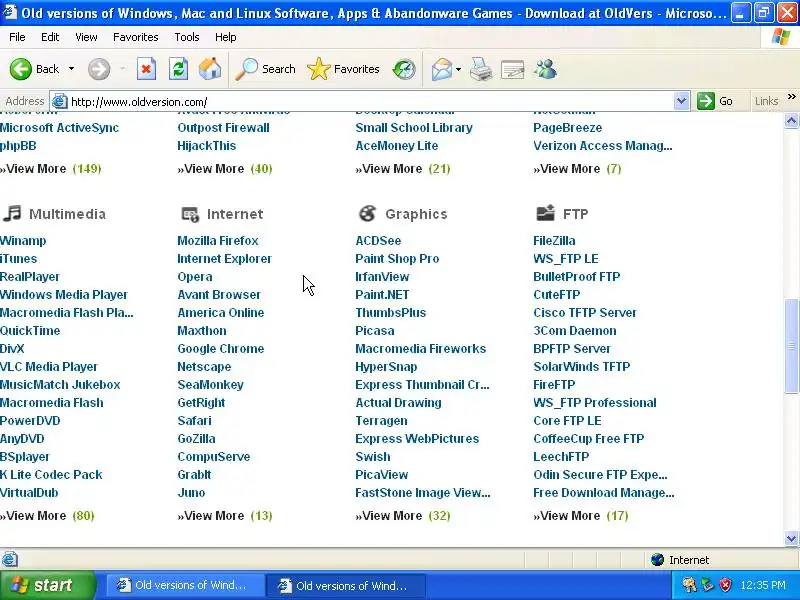This screenshot has width=800, height=600.
Task: Open the Winamp link
Action: tap(23, 240)
